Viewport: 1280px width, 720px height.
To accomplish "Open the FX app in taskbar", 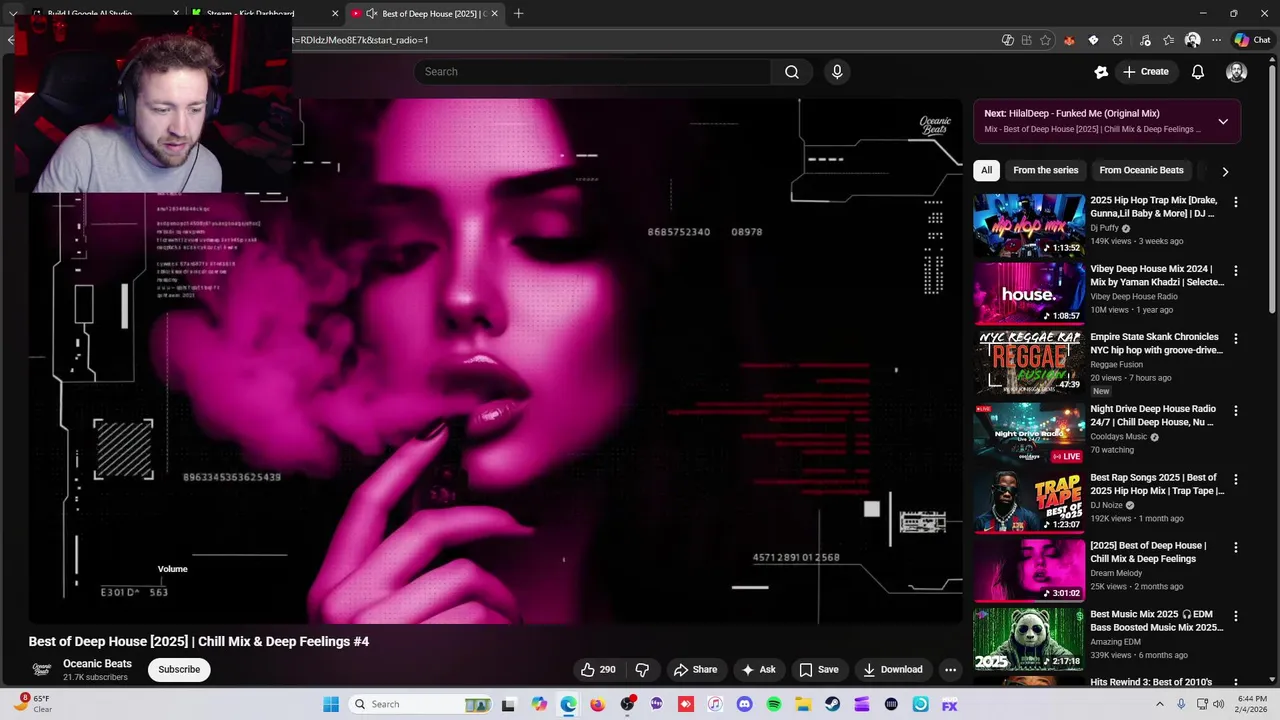I will (949, 704).
